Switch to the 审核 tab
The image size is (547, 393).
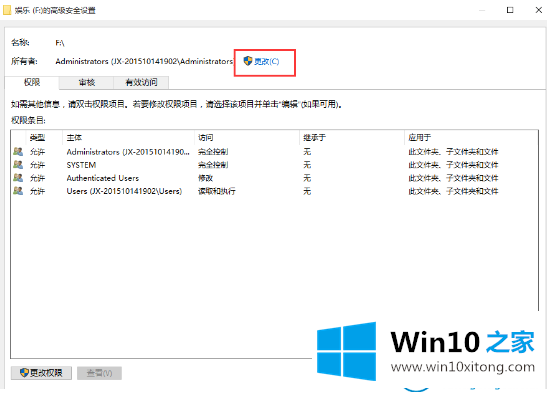[x=87, y=82]
